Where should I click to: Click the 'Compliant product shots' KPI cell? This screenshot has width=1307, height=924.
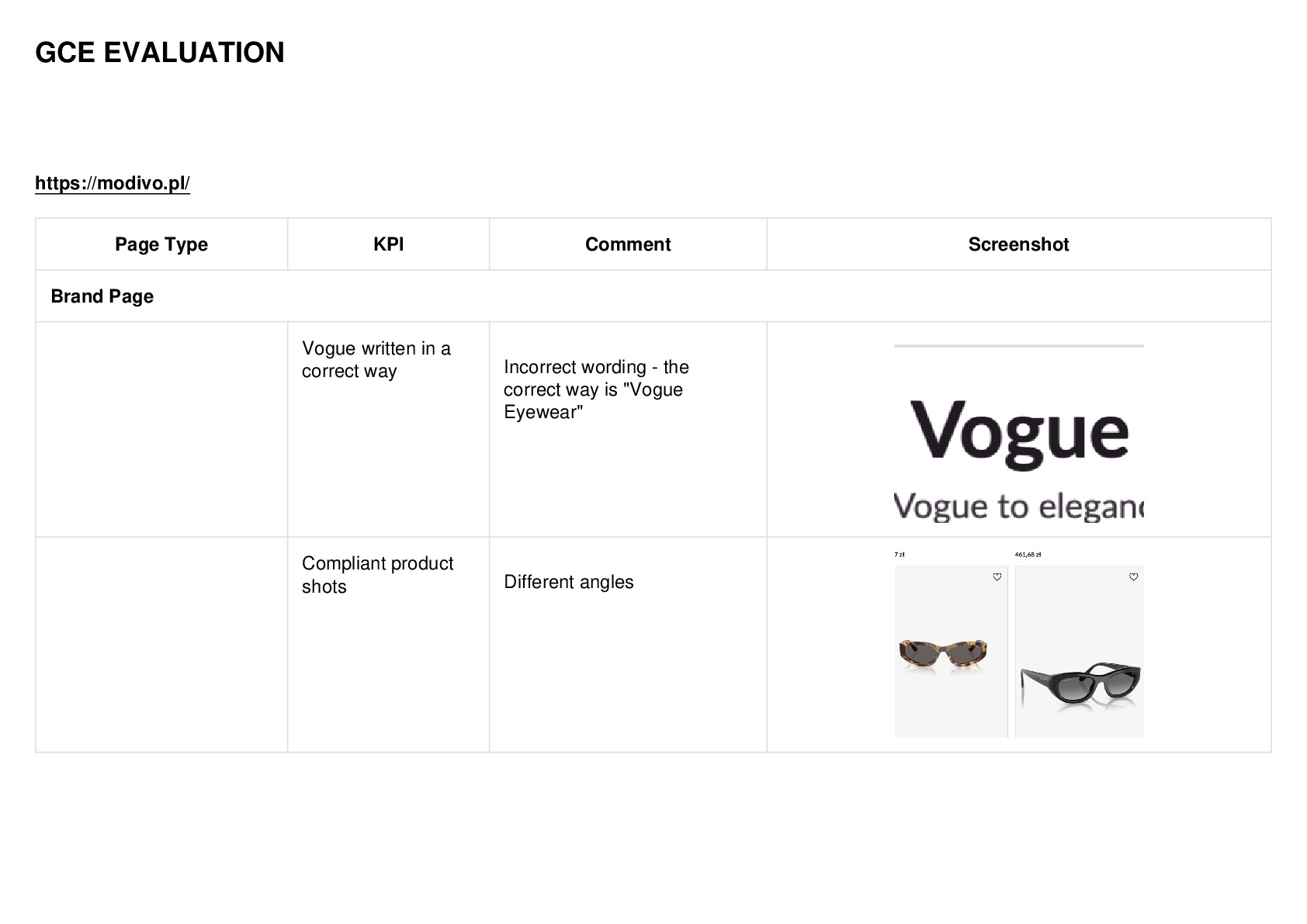click(x=388, y=645)
